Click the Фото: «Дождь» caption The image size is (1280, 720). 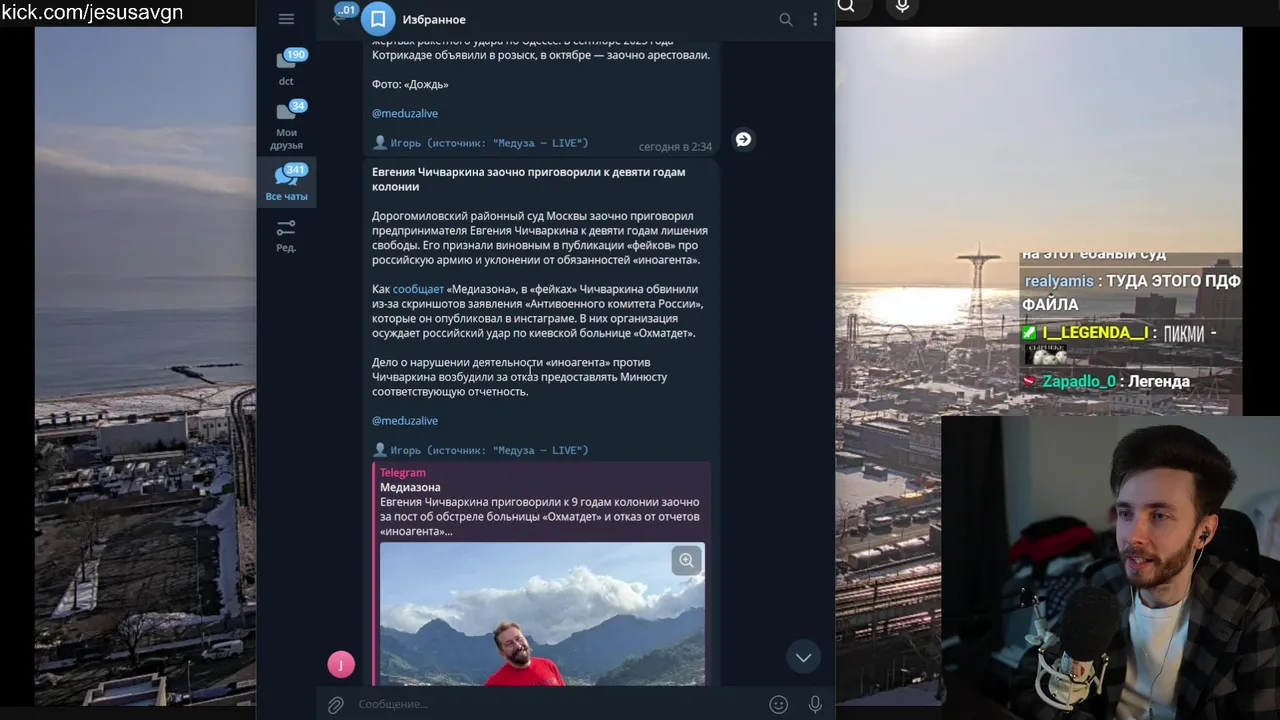pos(410,84)
